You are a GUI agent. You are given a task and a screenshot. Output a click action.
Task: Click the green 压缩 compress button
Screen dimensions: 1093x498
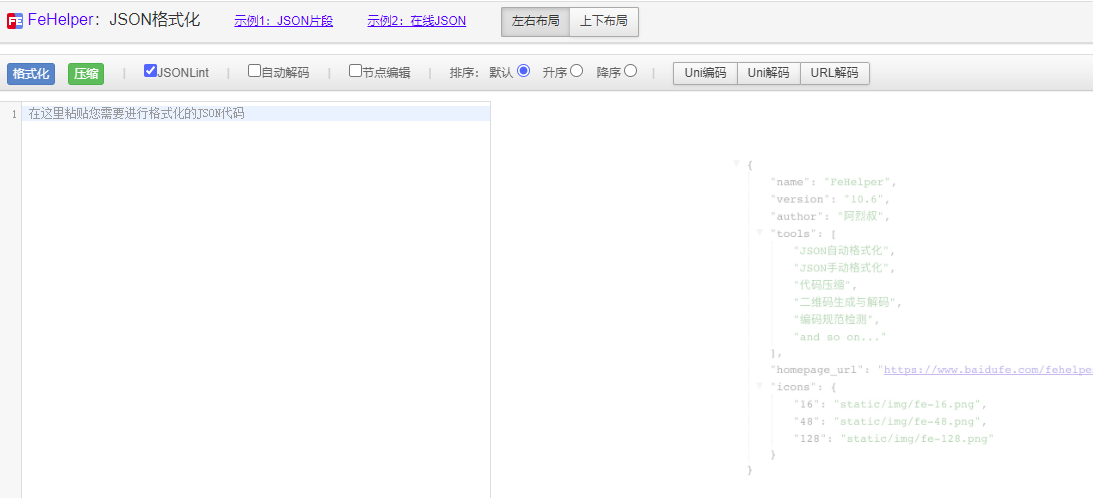(x=86, y=74)
